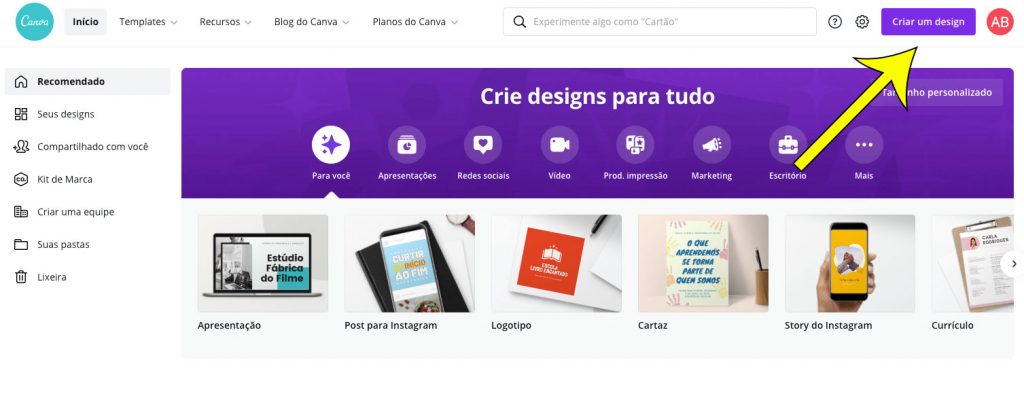Select the Redes sociais heart icon

click(x=483, y=145)
